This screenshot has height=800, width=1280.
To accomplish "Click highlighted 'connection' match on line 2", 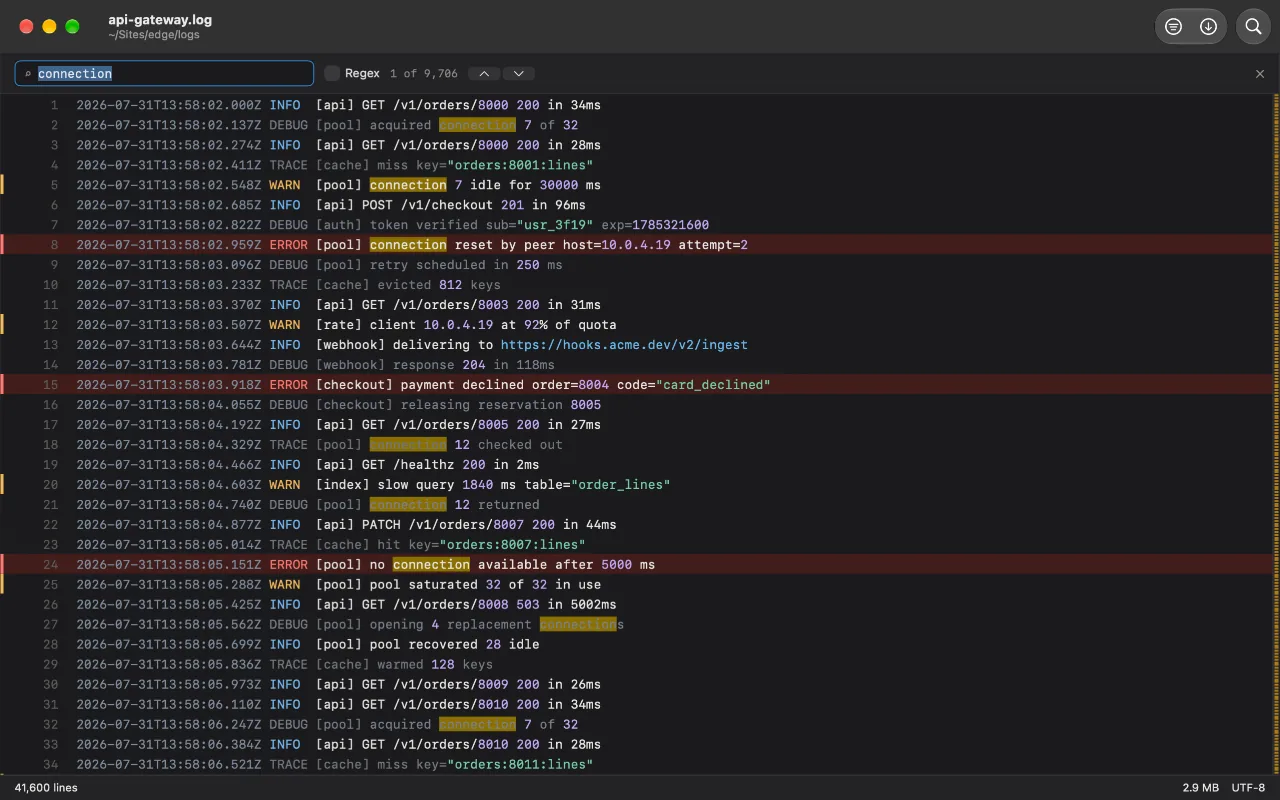I will pos(478,125).
